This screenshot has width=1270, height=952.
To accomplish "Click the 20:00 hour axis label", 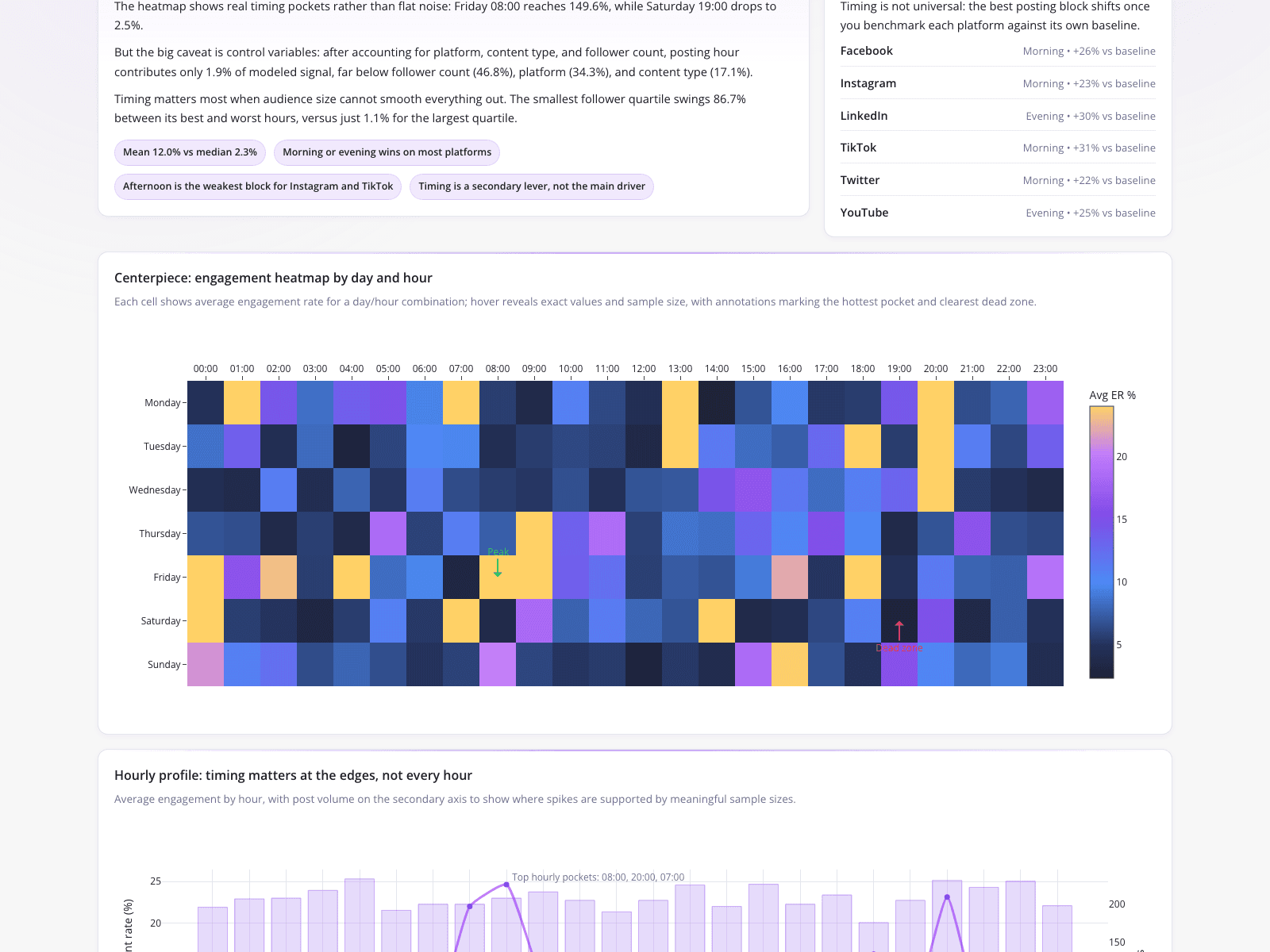I will 936,369.
